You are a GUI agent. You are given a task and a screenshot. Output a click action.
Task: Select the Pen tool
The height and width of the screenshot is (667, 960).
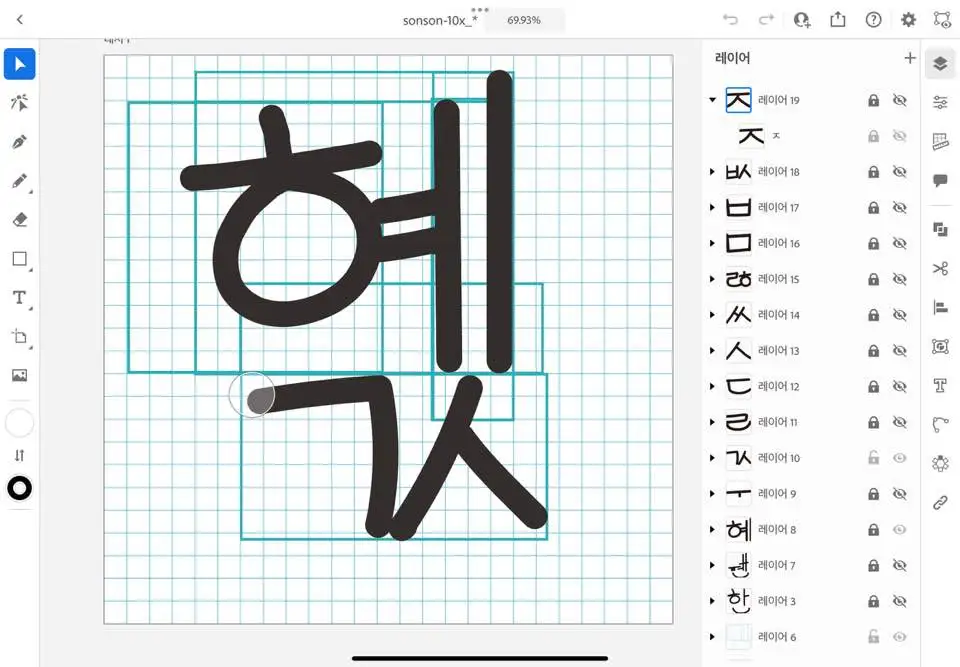[x=20, y=142]
